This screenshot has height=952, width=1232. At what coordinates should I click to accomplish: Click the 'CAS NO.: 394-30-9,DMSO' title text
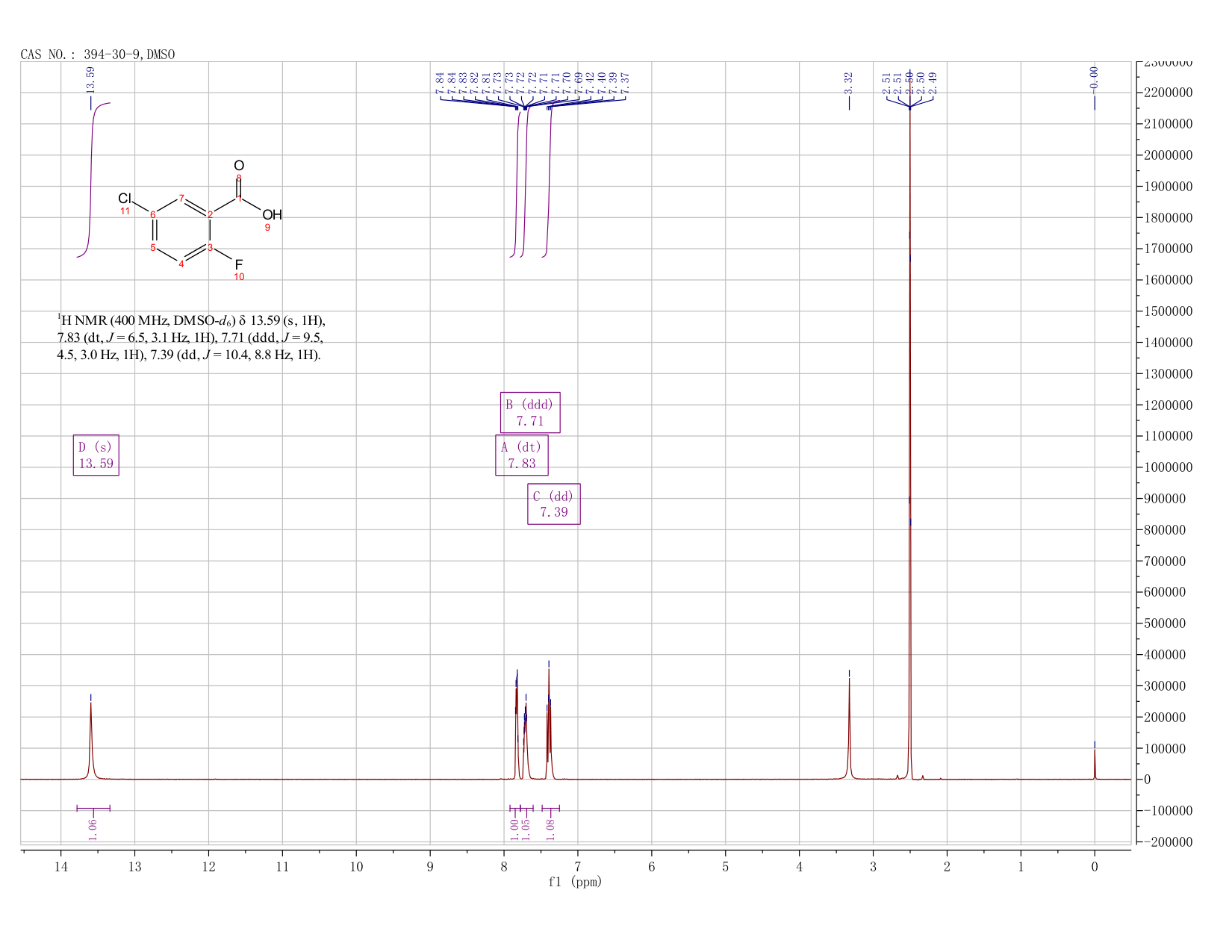[98, 55]
